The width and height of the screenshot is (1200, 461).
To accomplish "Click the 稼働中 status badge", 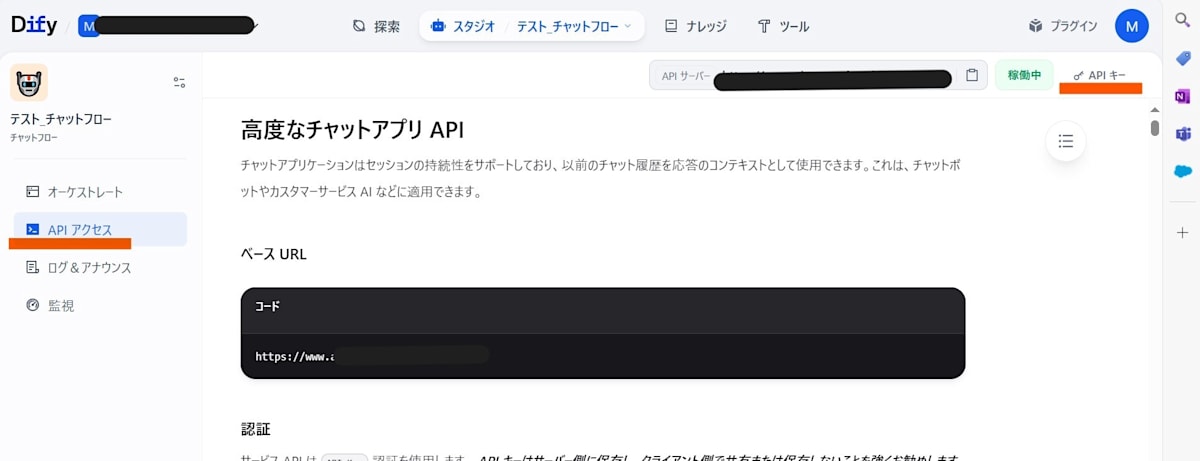I will click(1024, 75).
